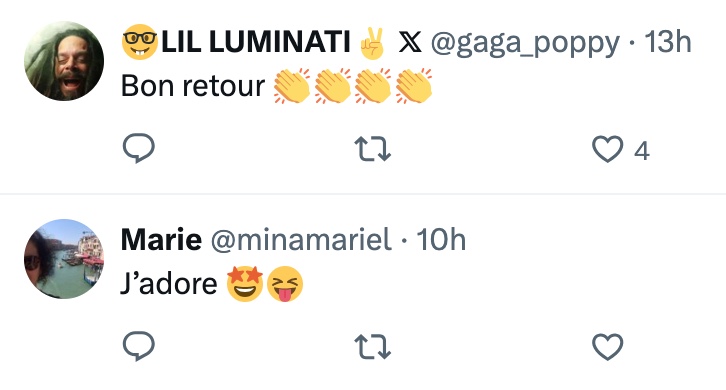This screenshot has height=390, width=726.
Task: Click the victory hand emoji in name
Action: (x=372, y=43)
